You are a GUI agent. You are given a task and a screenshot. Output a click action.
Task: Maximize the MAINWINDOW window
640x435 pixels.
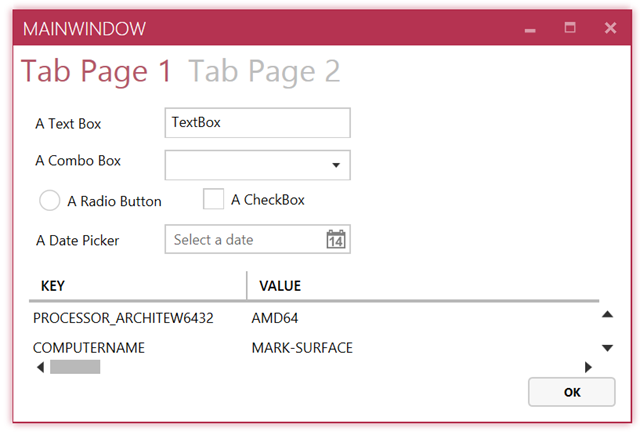pos(570,28)
